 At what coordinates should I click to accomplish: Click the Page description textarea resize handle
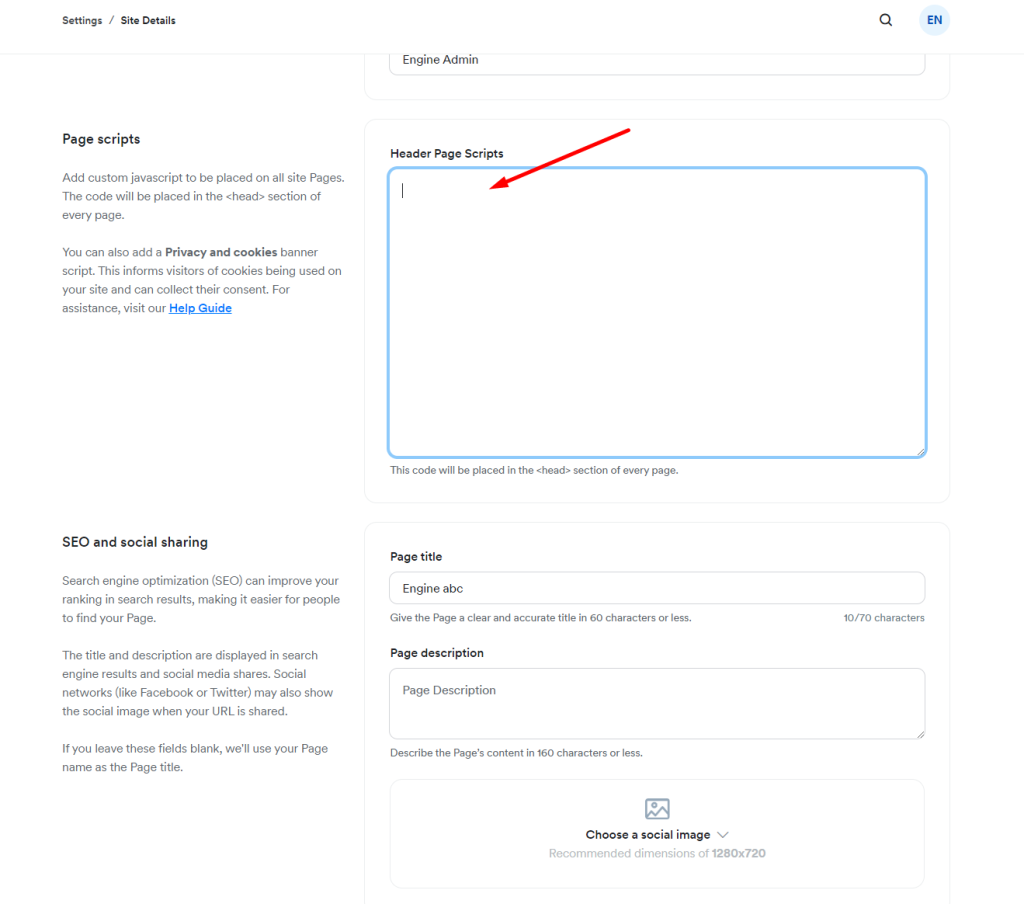pyautogui.click(x=920, y=734)
